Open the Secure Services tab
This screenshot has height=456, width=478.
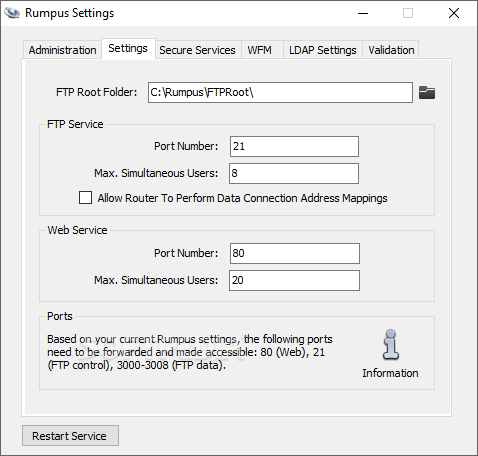[197, 50]
